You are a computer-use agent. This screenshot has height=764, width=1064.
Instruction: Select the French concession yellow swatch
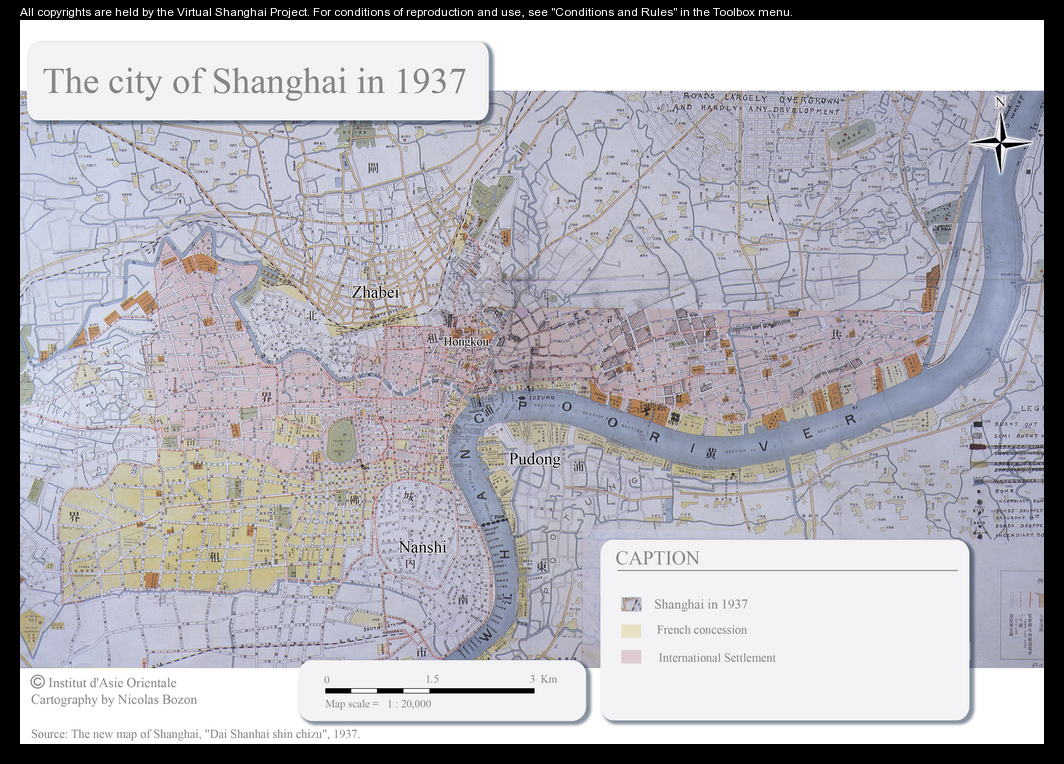(x=630, y=631)
